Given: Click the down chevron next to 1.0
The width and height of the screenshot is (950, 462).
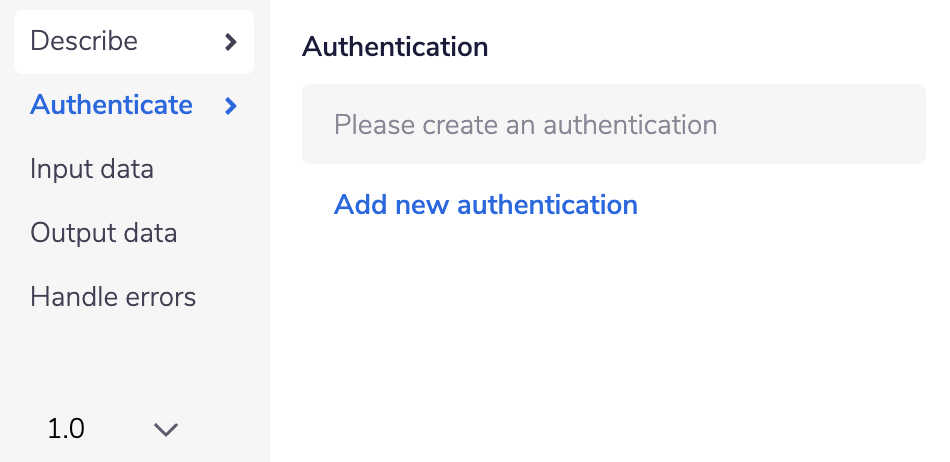Looking at the screenshot, I should pos(166,430).
